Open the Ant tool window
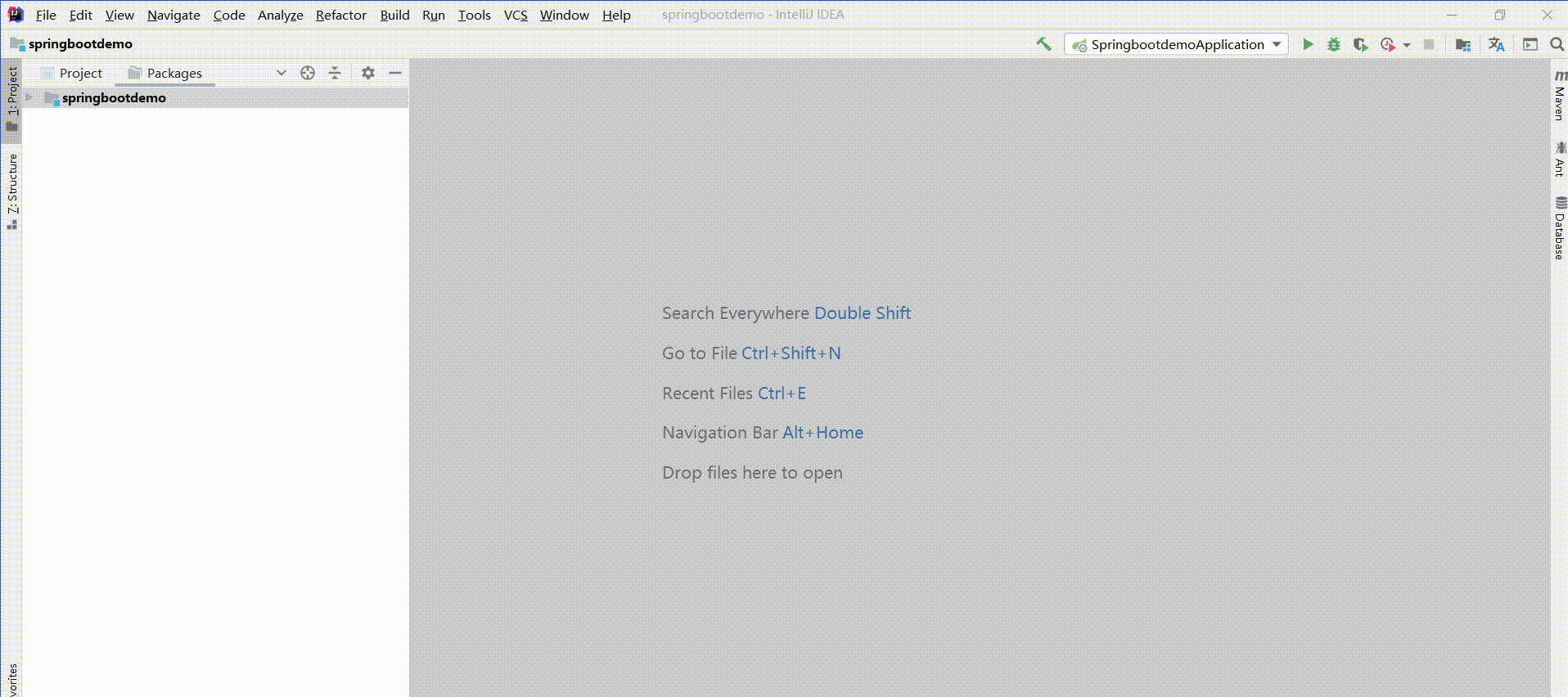Image resolution: width=1568 pixels, height=697 pixels. pyautogui.click(x=1559, y=159)
